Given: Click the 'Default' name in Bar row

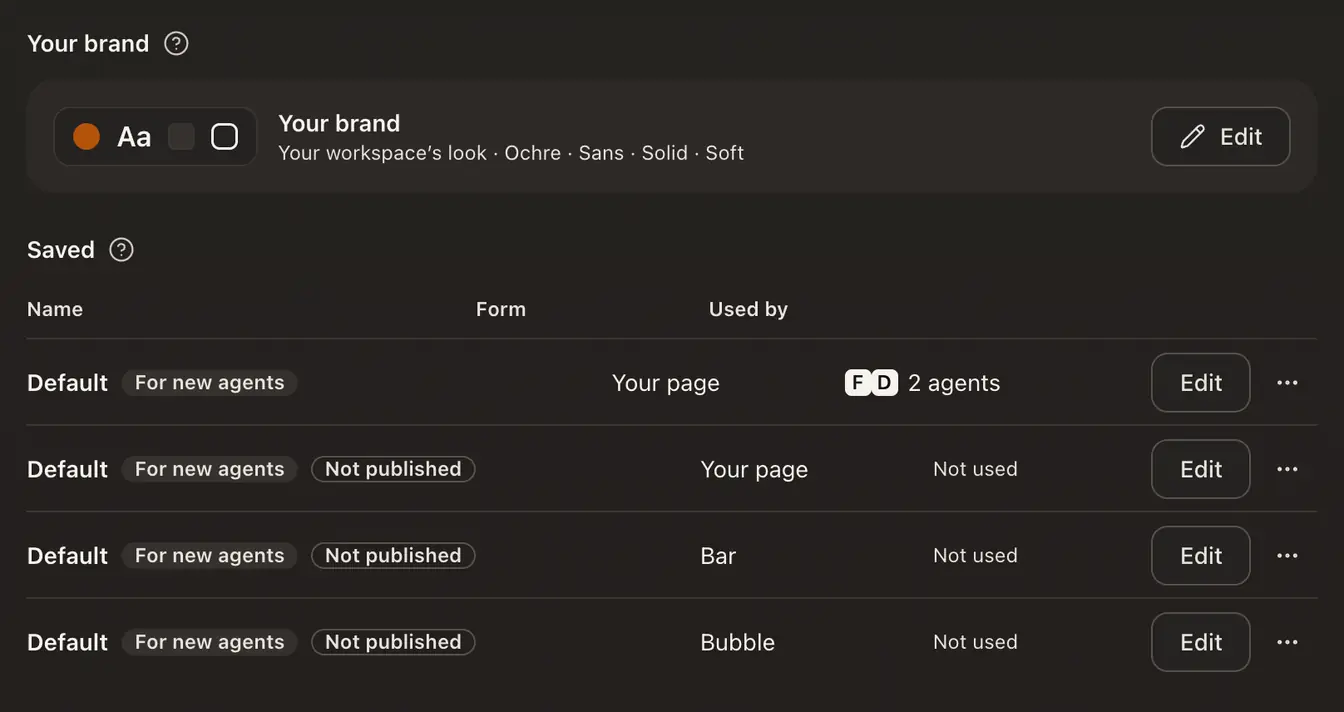Looking at the screenshot, I should [x=67, y=556].
